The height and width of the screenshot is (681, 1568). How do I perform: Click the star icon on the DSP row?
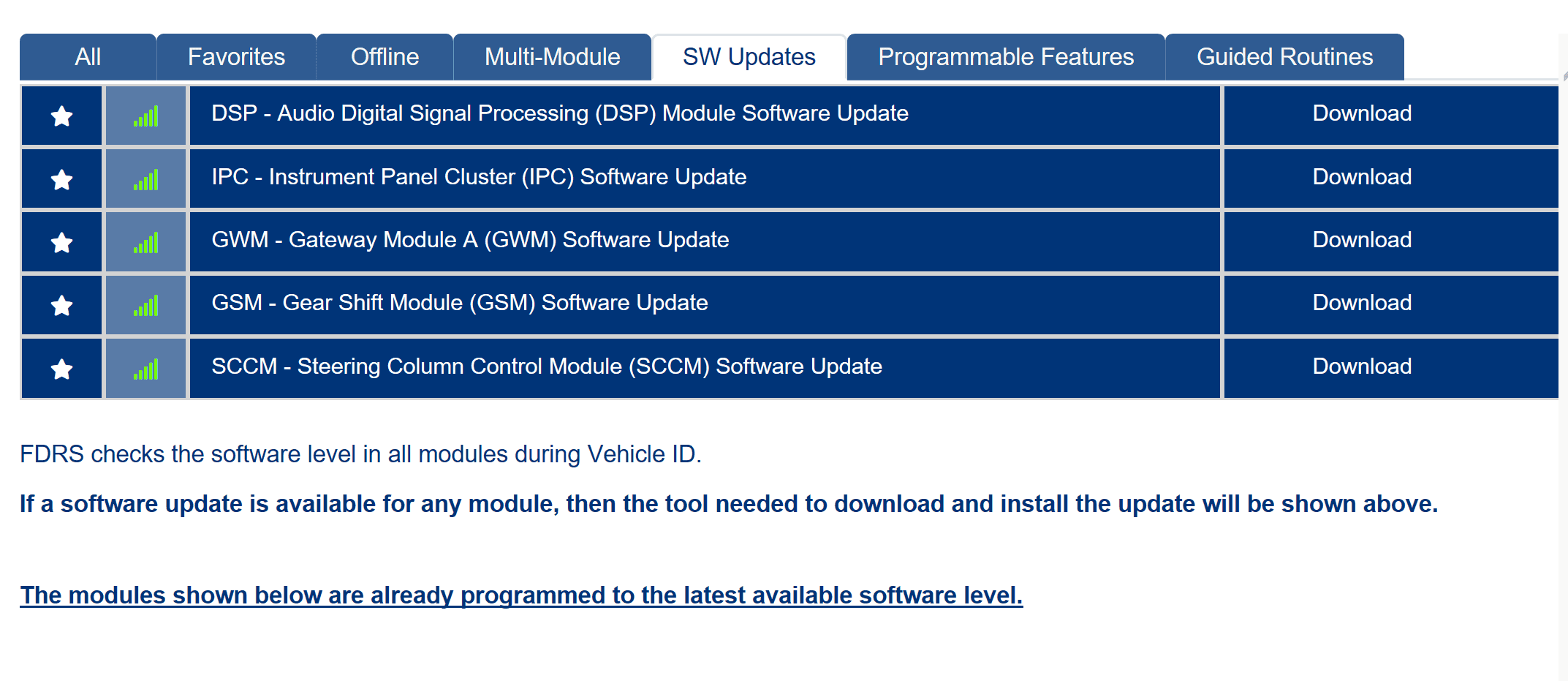click(x=61, y=115)
